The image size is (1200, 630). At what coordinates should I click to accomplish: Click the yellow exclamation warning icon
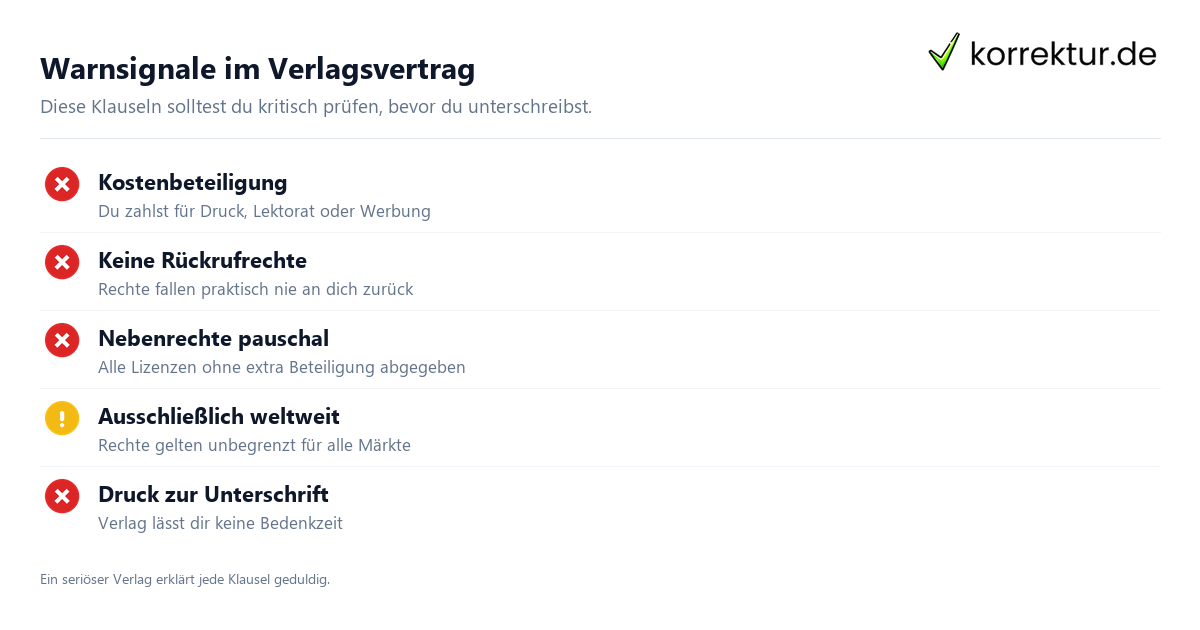click(62, 418)
